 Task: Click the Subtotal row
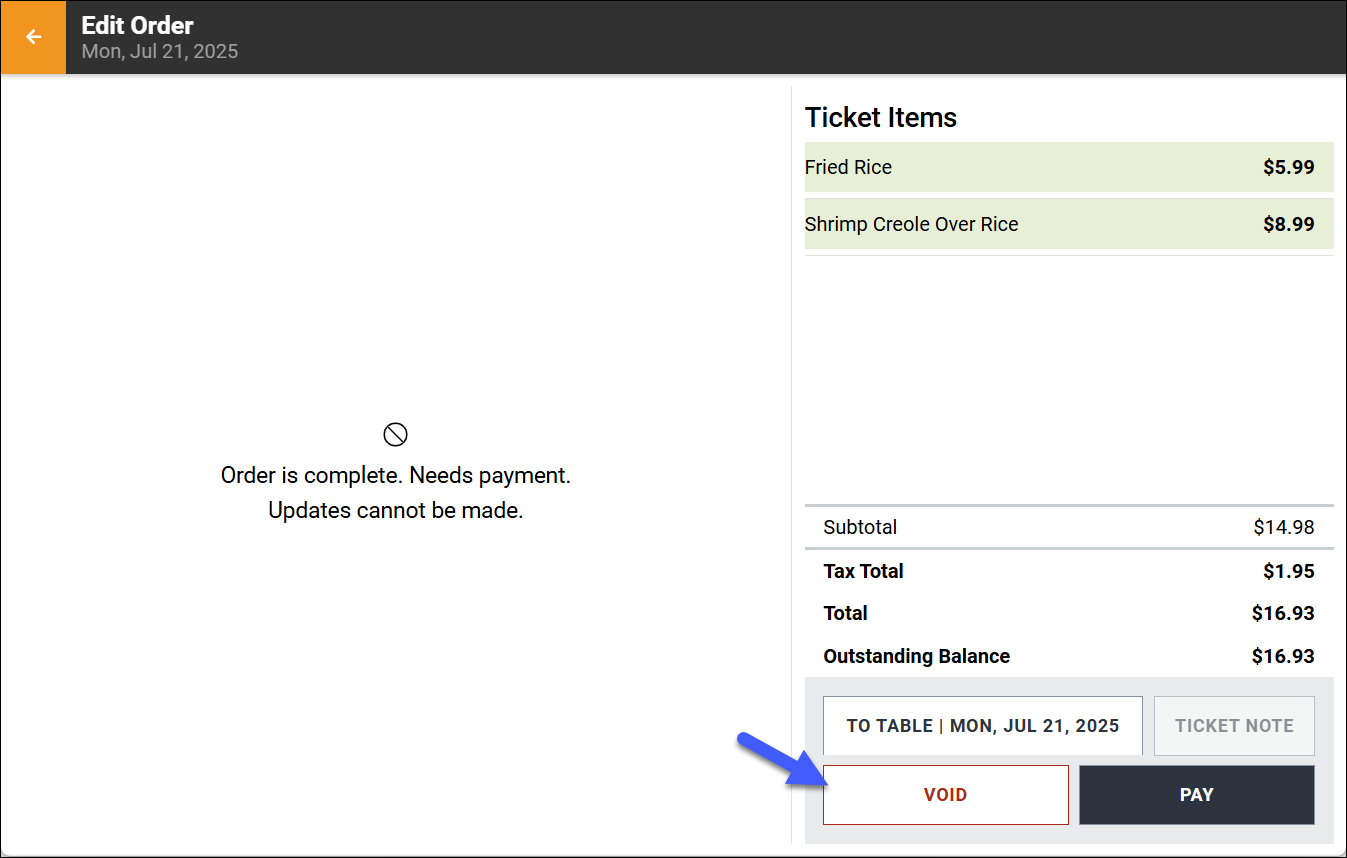point(1069,527)
